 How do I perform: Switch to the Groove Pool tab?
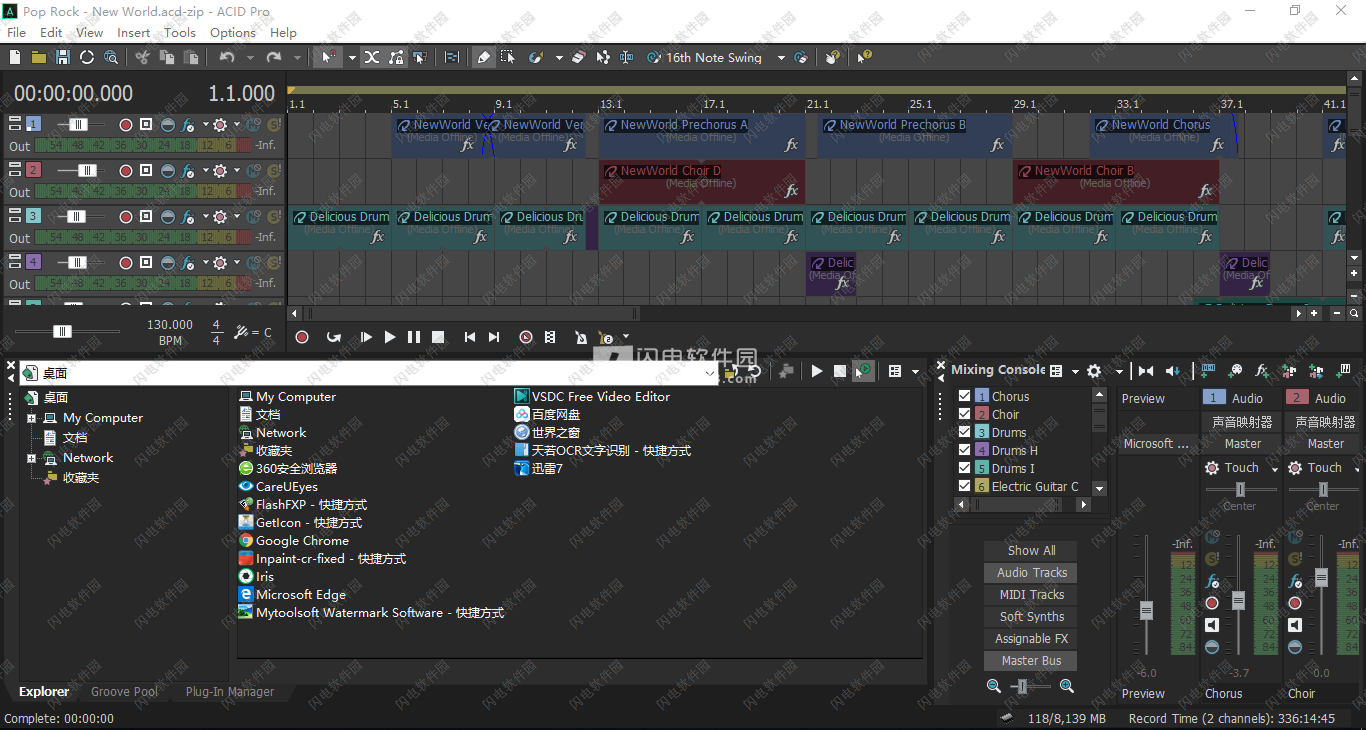[124, 692]
